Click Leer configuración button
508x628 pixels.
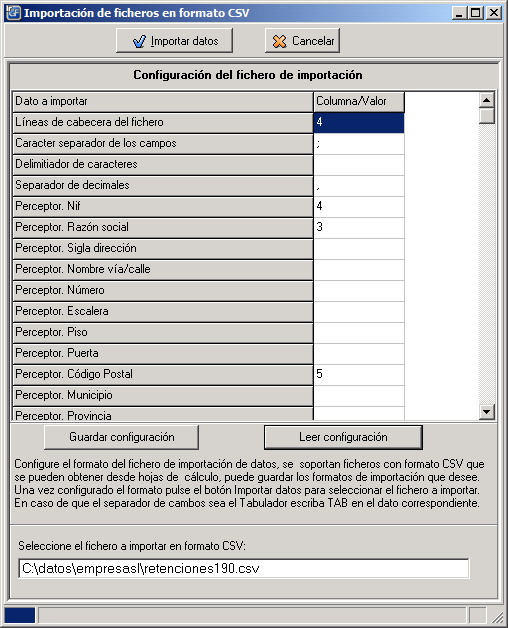coord(343,437)
